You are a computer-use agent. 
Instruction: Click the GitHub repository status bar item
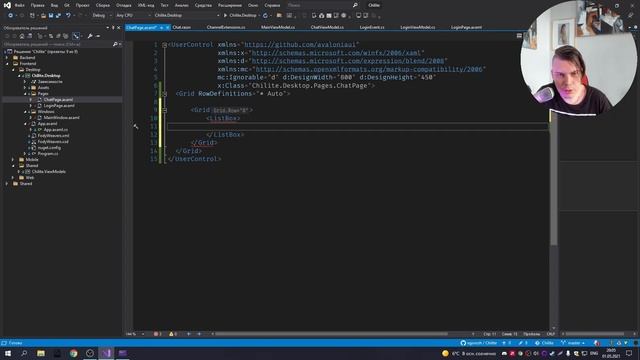478,343
